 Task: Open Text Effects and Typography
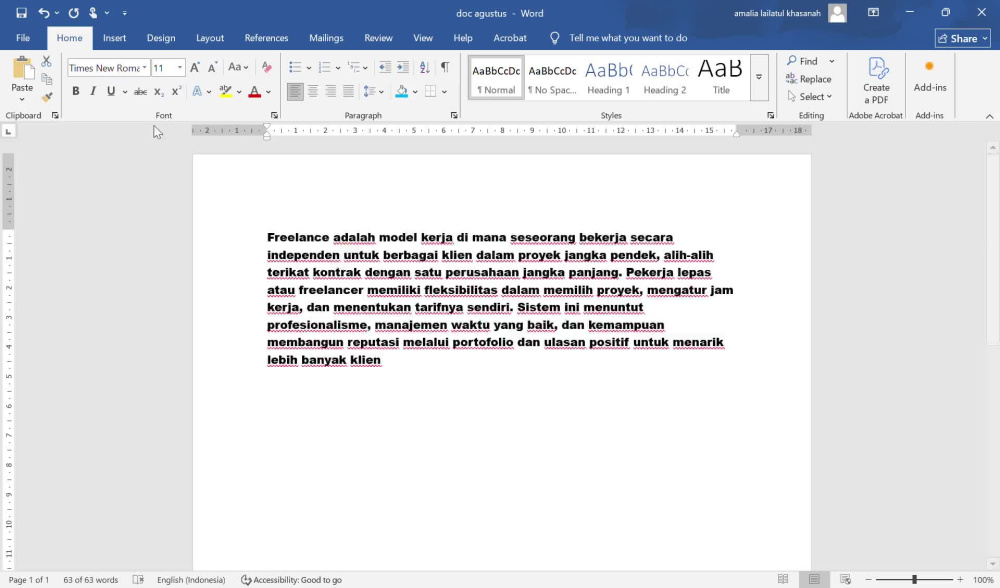(x=198, y=91)
